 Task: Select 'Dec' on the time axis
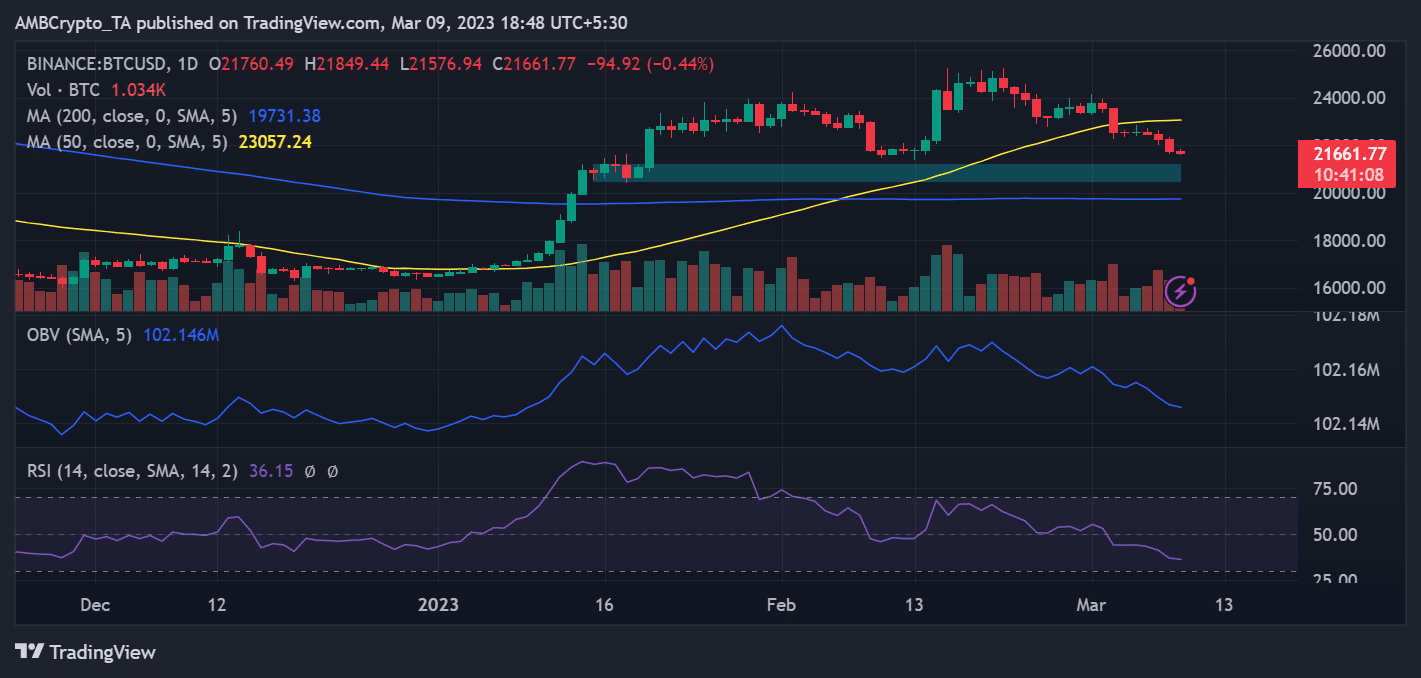[95, 605]
